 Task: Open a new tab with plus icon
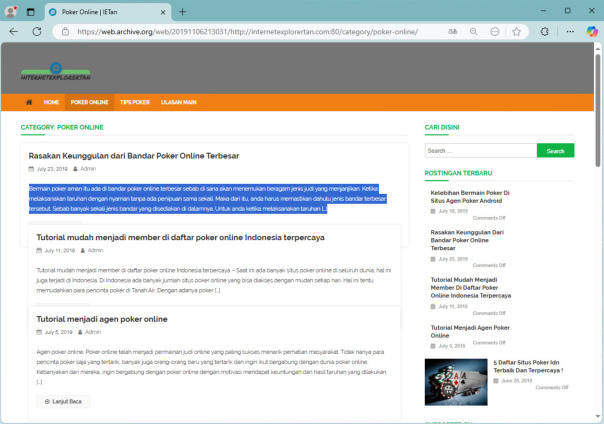pyautogui.click(x=183, y=12)
